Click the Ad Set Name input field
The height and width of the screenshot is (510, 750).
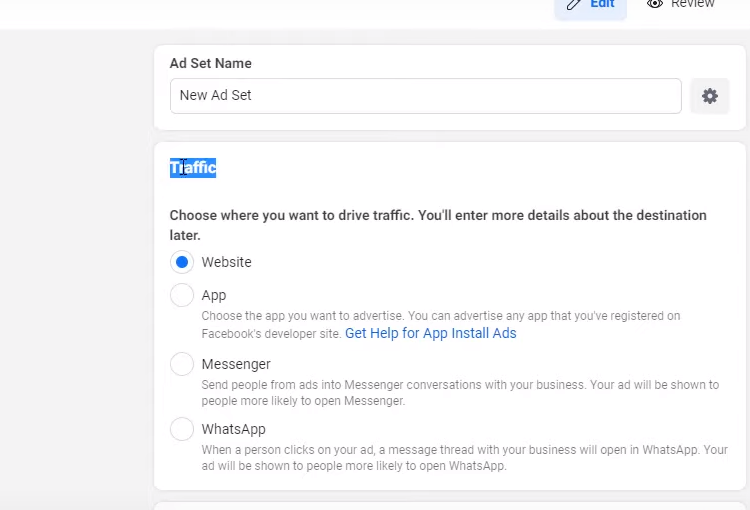pos(426,96)
